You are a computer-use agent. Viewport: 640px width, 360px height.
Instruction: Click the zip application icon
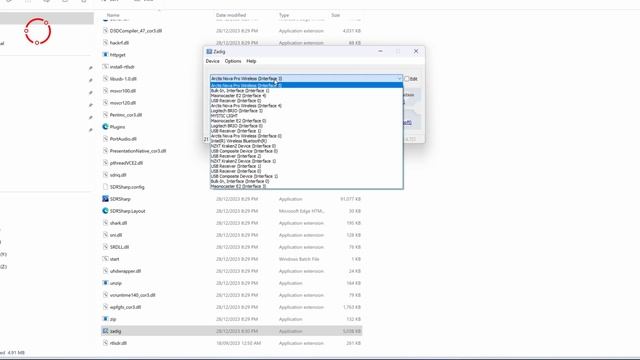click(105, 319)
